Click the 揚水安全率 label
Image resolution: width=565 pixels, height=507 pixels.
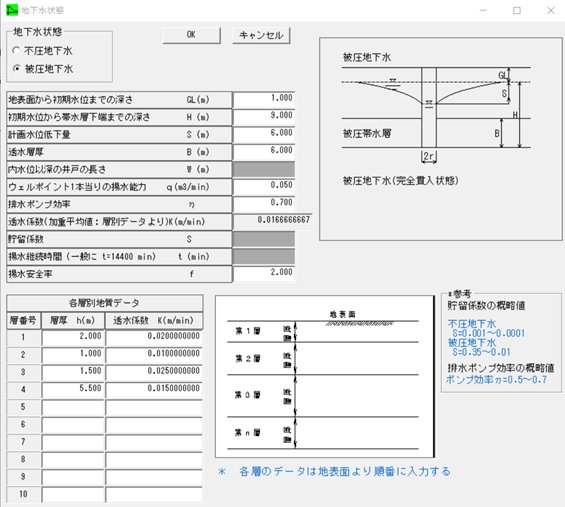30,274
